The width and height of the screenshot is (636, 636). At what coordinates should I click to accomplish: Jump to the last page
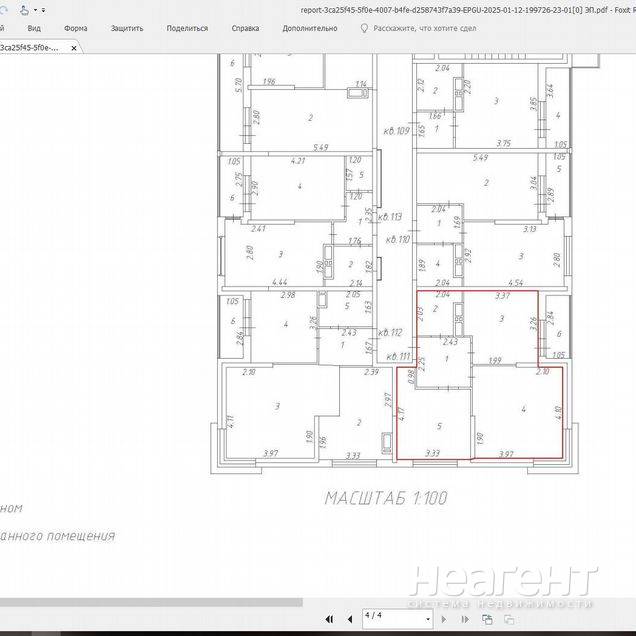click(464, 620)
